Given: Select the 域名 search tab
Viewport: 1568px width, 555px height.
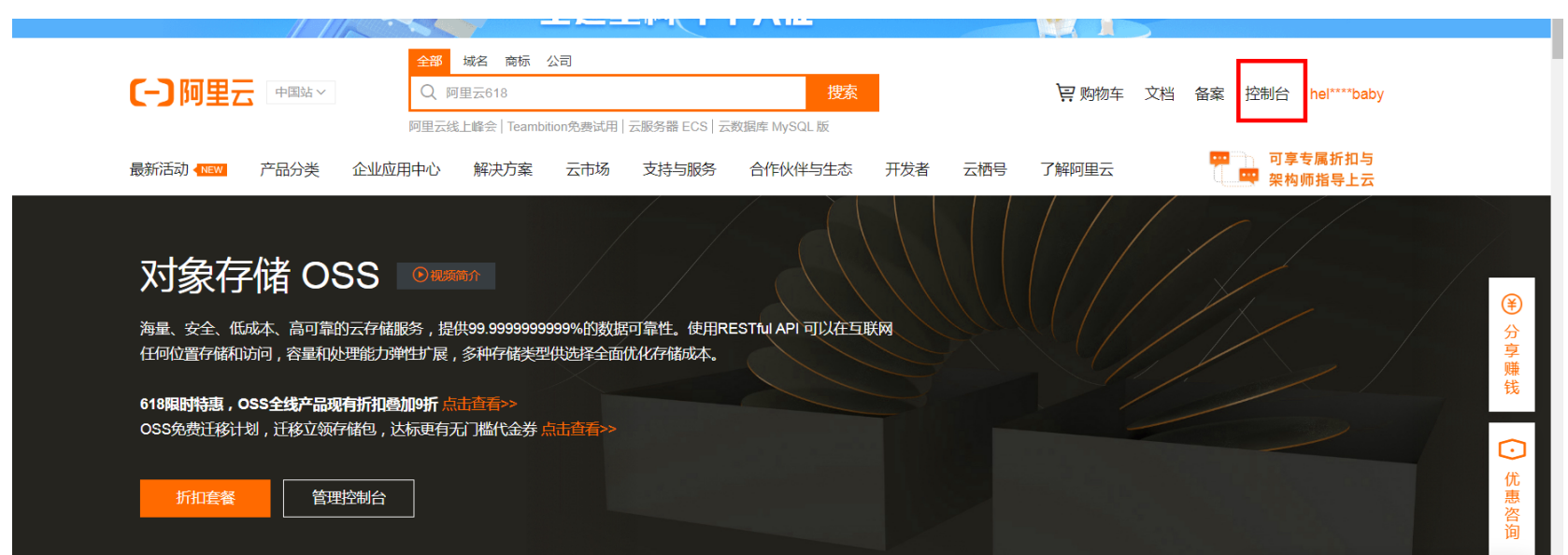Looking at the screenshot, I should click(x=476, y=61).
